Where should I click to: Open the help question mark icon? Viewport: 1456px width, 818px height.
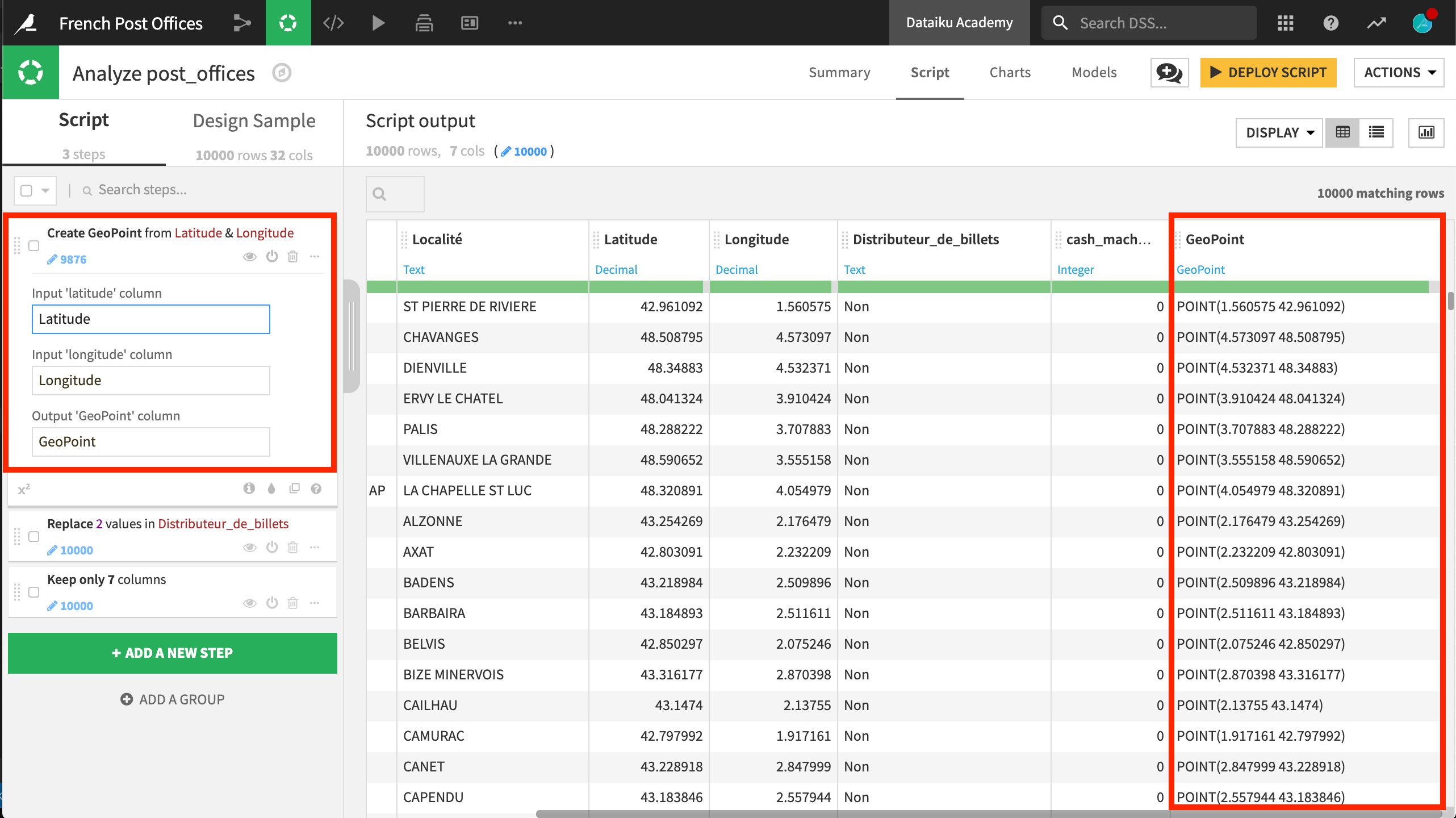[x=1331, y=23]
